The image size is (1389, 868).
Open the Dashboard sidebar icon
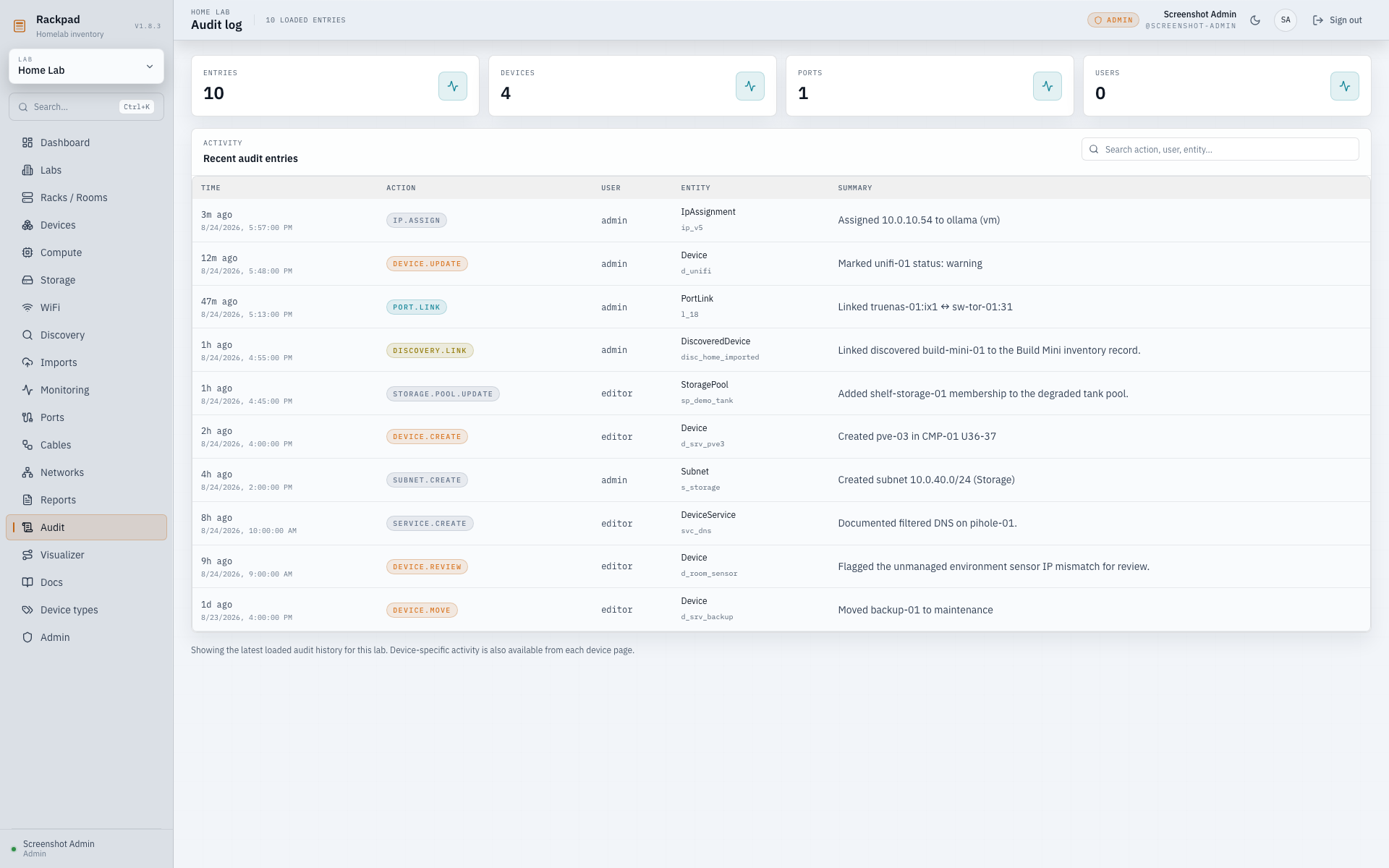pyautogui.click(x=27, y=142)
